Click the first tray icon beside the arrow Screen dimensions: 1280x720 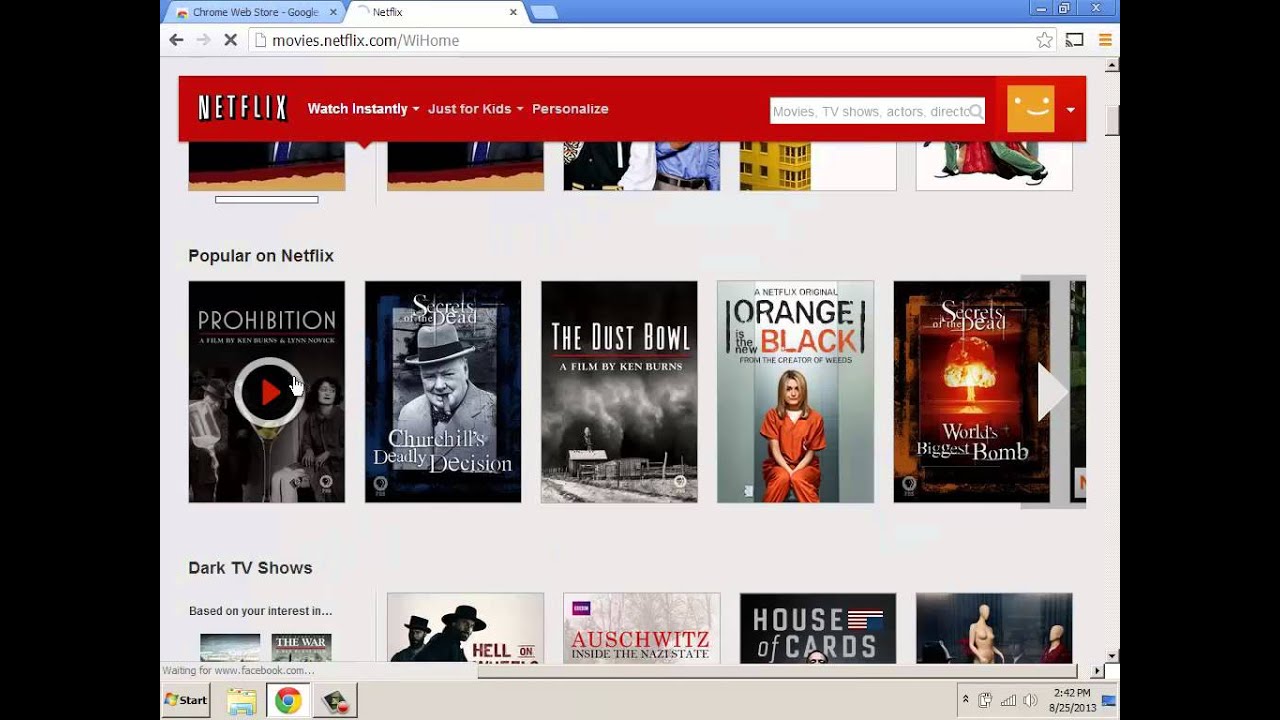click(x=984, y=700)
